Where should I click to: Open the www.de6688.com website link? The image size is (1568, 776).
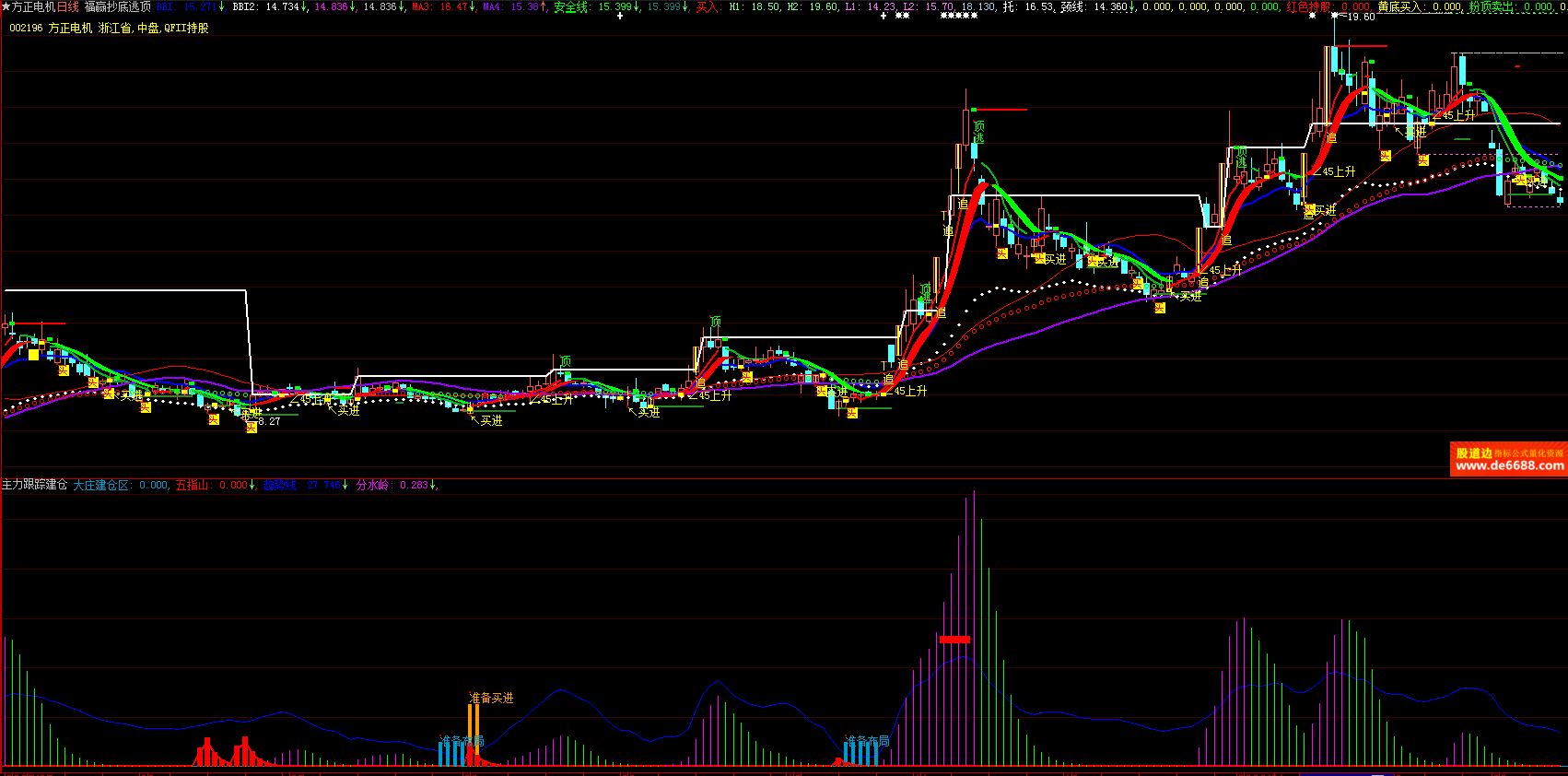click(1509, 466)
